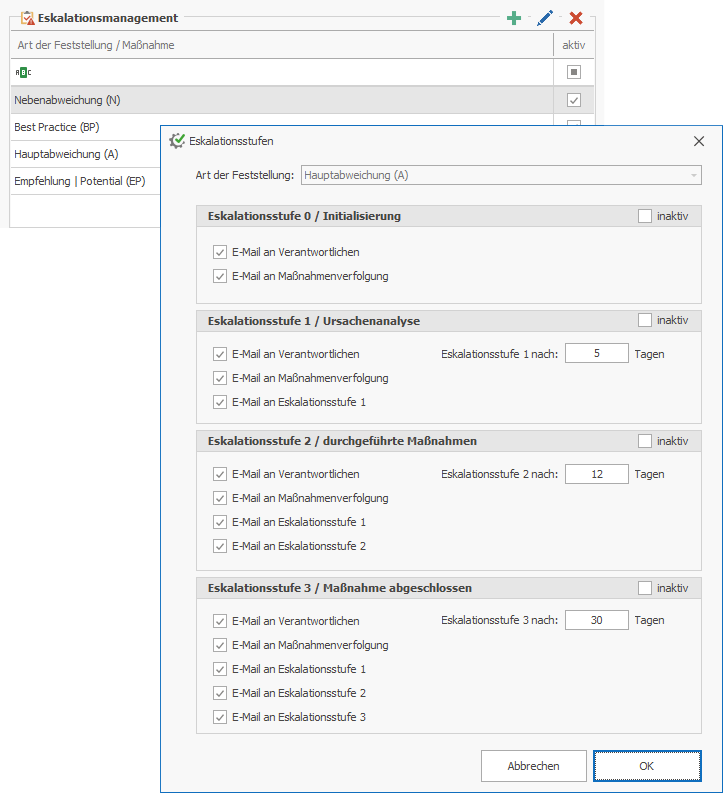Click the Abbrechen button

(x=533, y=766)
